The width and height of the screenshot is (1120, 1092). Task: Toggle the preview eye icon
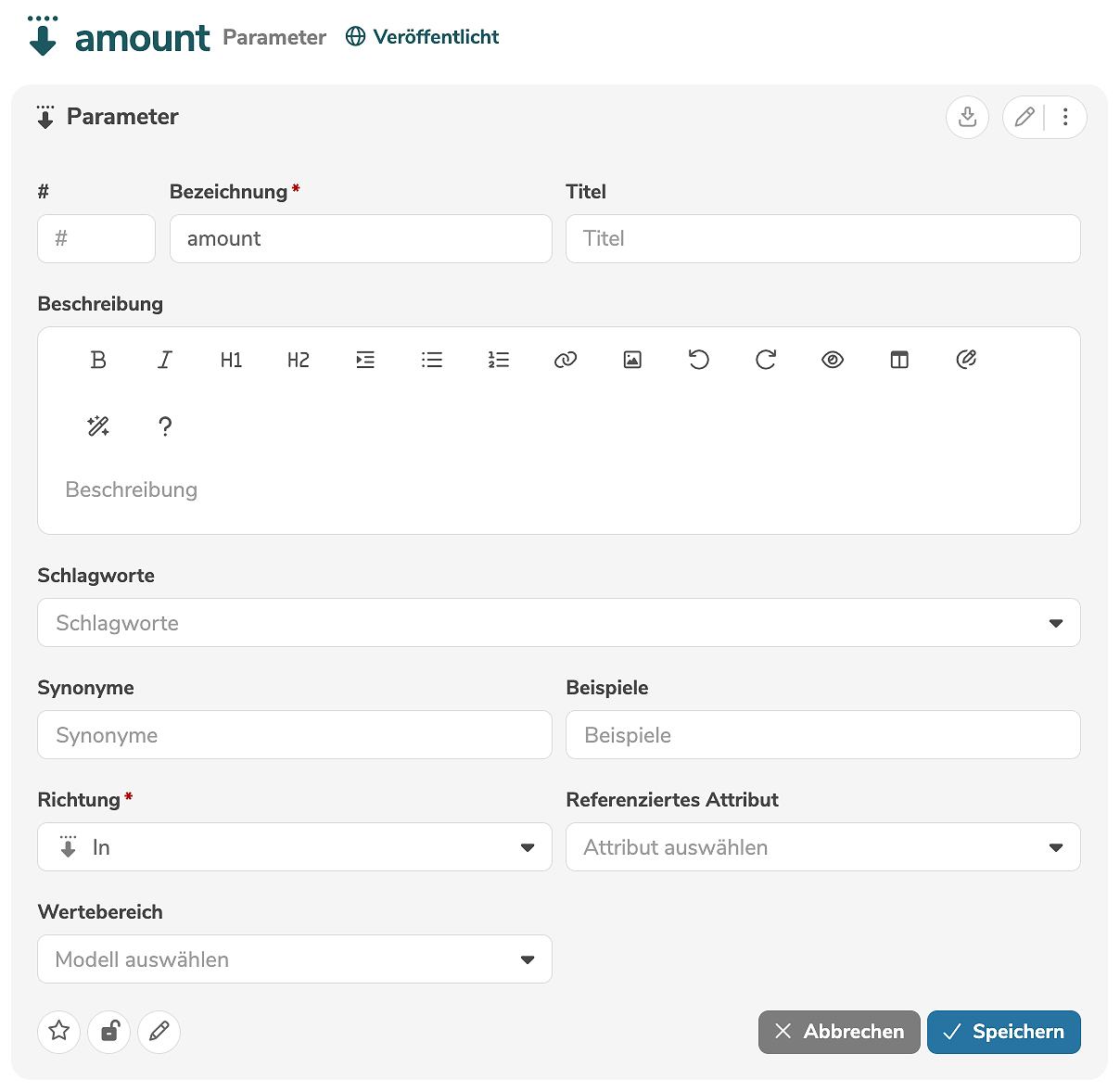click(x=833, y=360)
